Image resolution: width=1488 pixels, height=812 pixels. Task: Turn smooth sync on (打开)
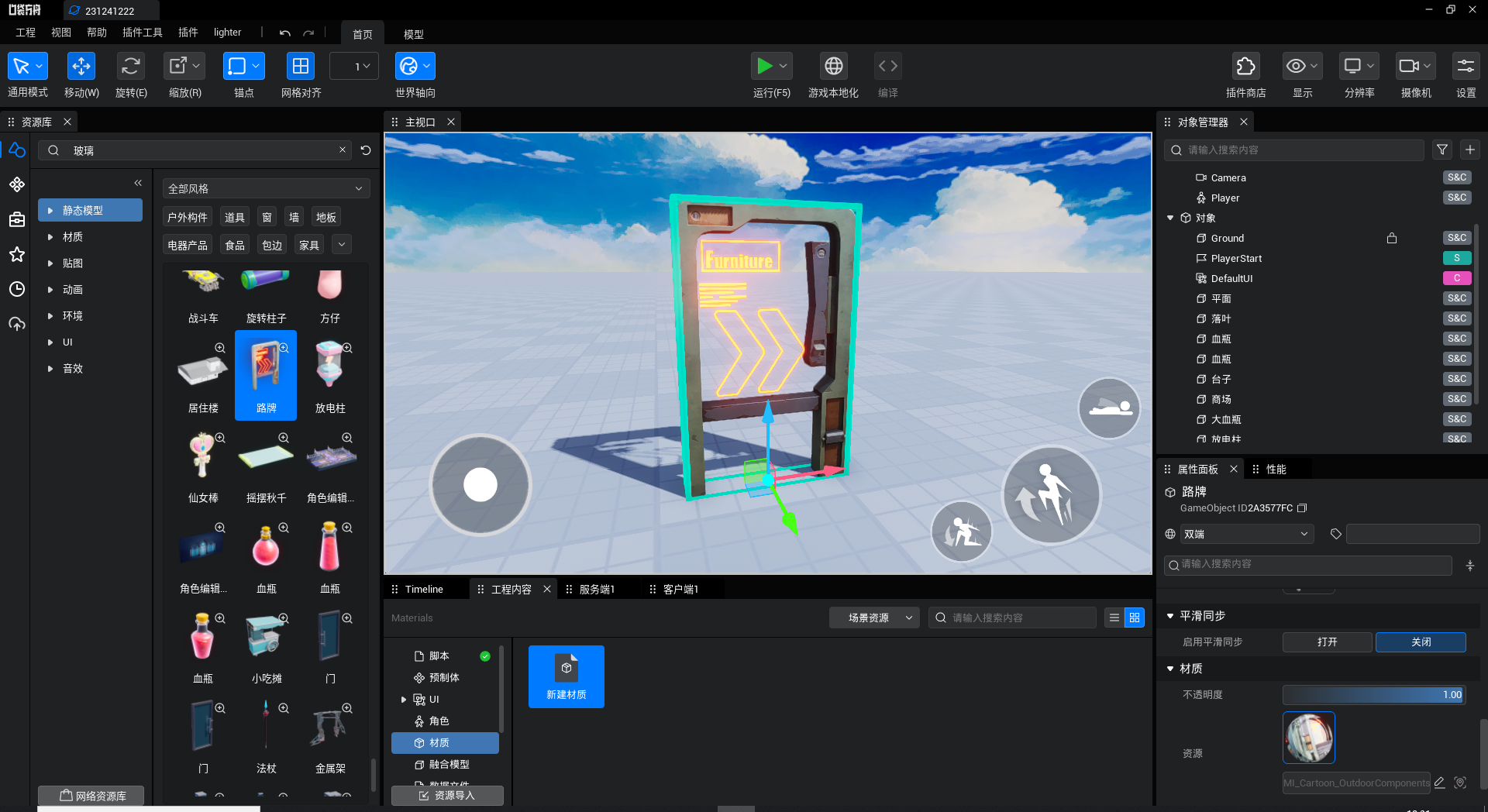(x=1328, y=642)
